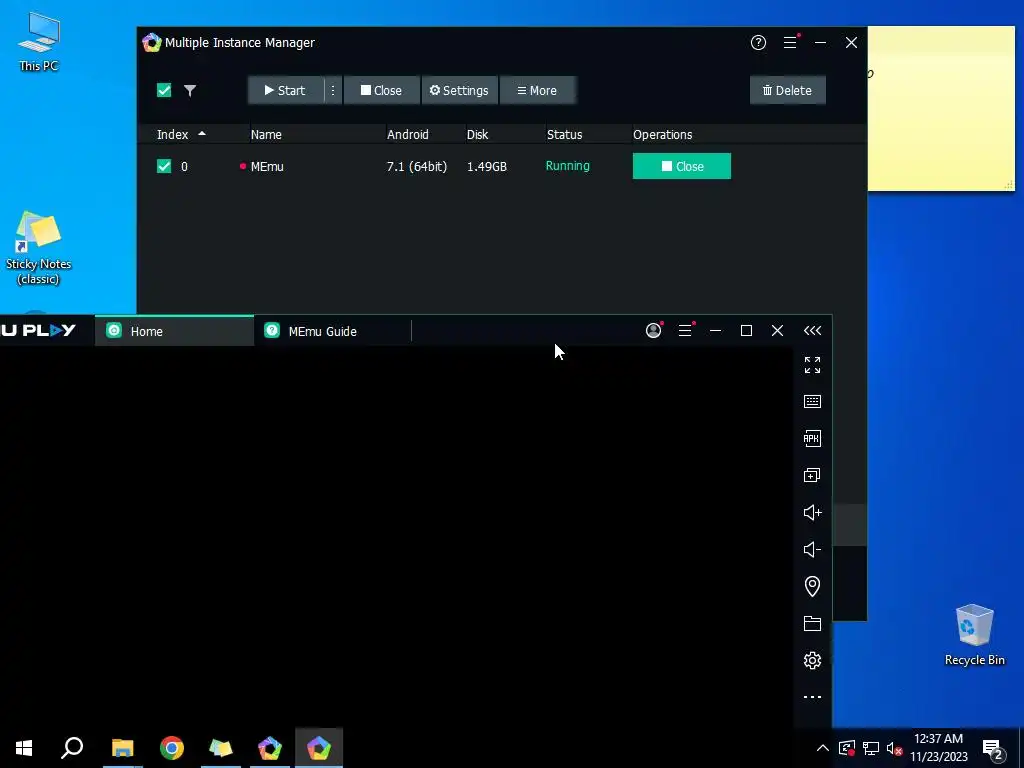The image size is (1024, 768).
Task: Click the 7.1 (64bit) Android cell
Action: 417,167
